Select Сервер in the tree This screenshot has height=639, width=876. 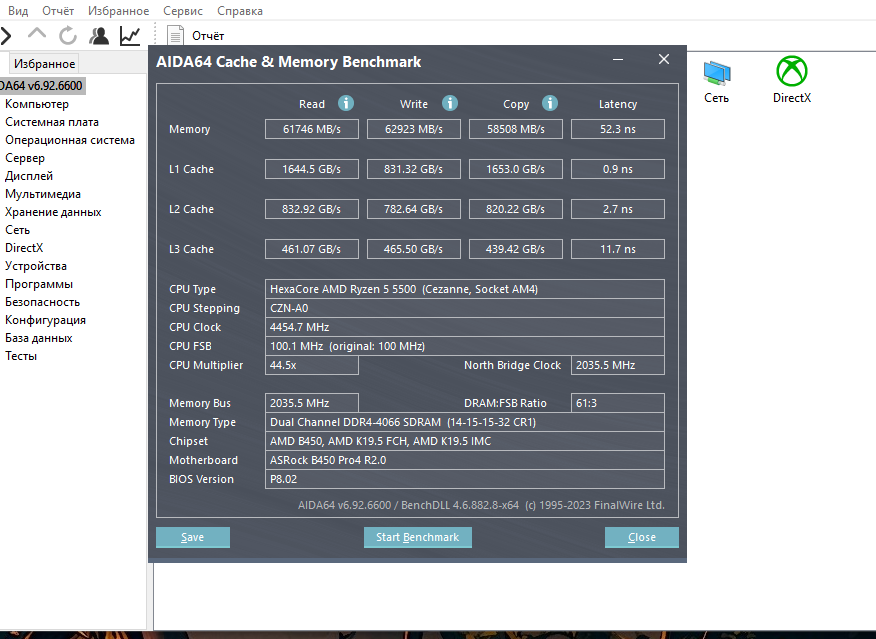coord(25,158)
